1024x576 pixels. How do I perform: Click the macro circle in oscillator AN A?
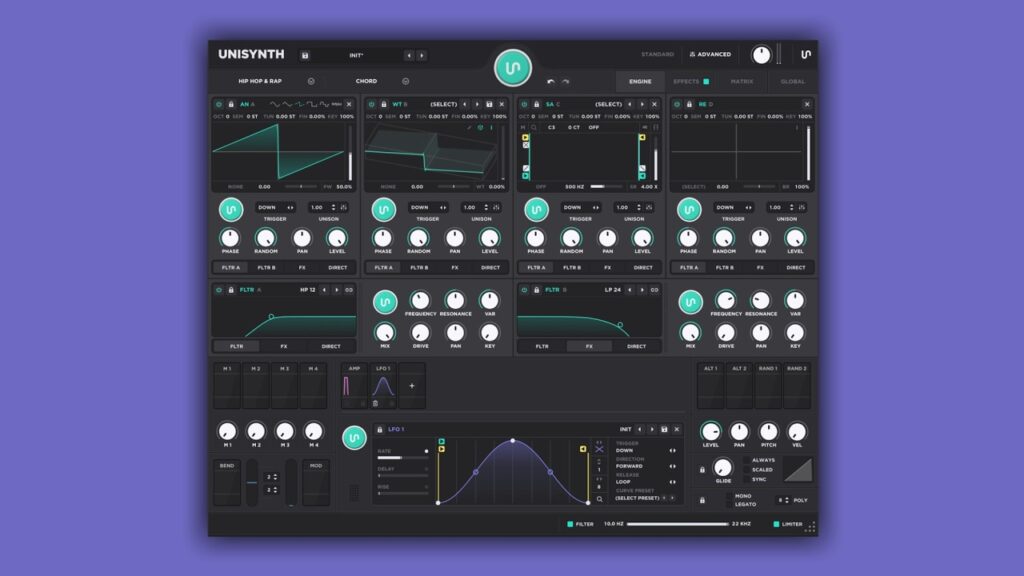[231, 210]
